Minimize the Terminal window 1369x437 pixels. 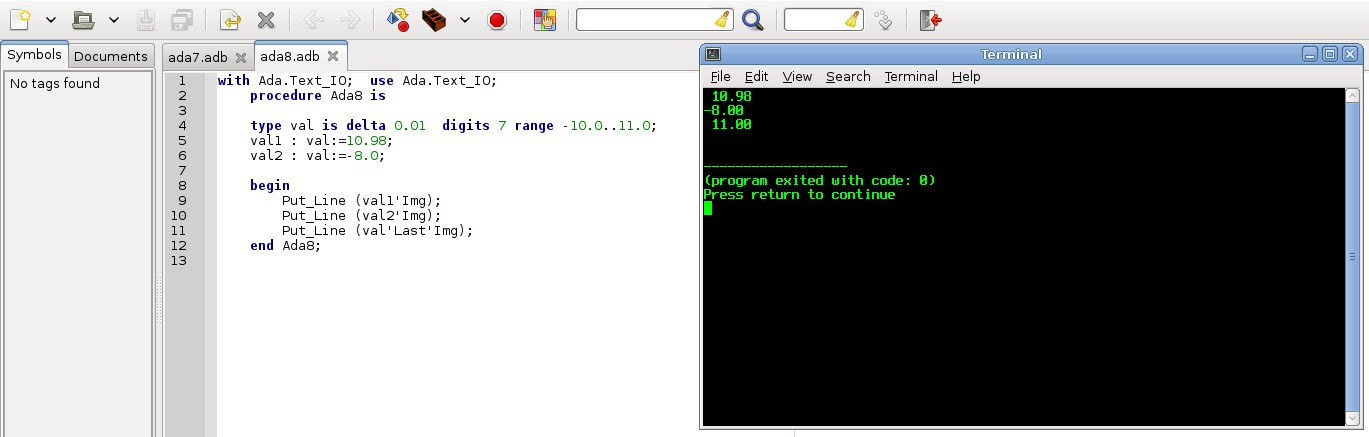(1310, 54)
